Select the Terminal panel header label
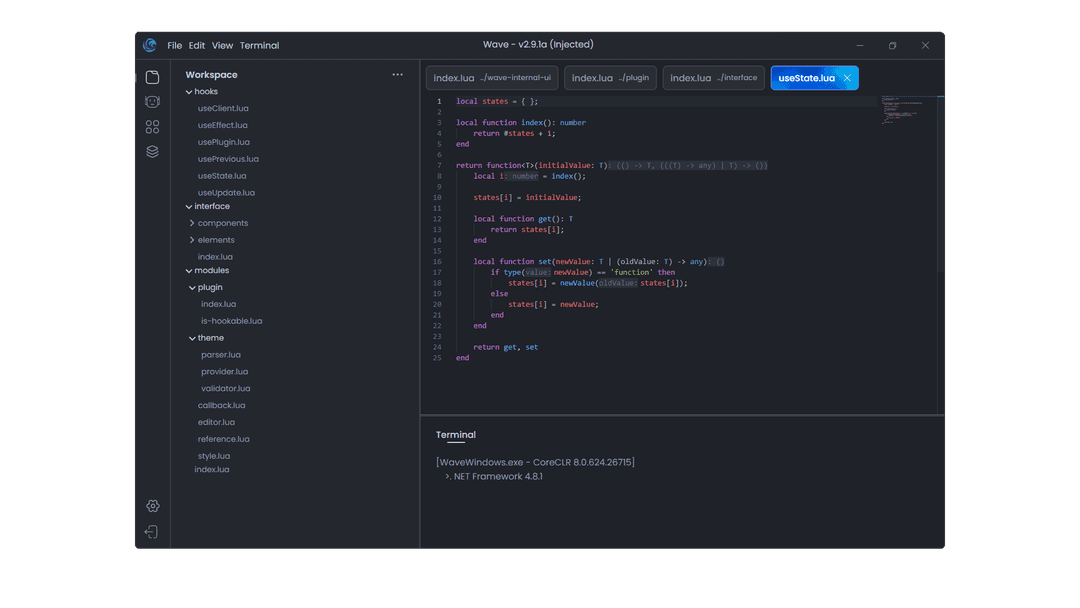This screenshot has width=1080, height=608. 456,434
